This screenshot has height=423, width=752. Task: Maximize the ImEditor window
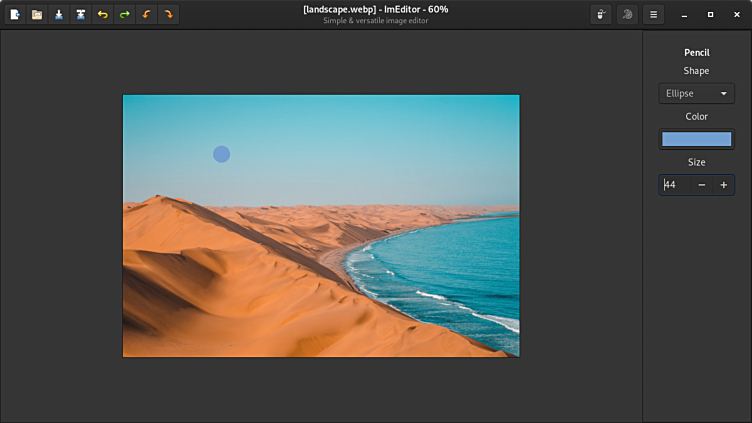[x=710, y=15]
